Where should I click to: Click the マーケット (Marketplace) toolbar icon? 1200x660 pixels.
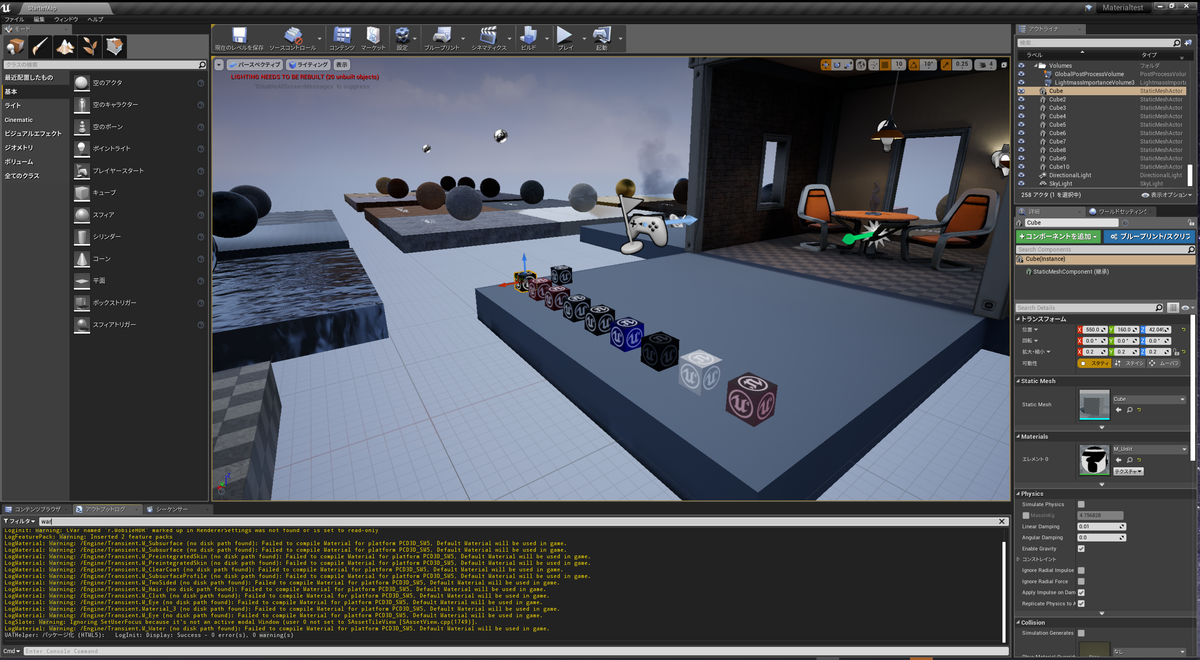(371, 35)
